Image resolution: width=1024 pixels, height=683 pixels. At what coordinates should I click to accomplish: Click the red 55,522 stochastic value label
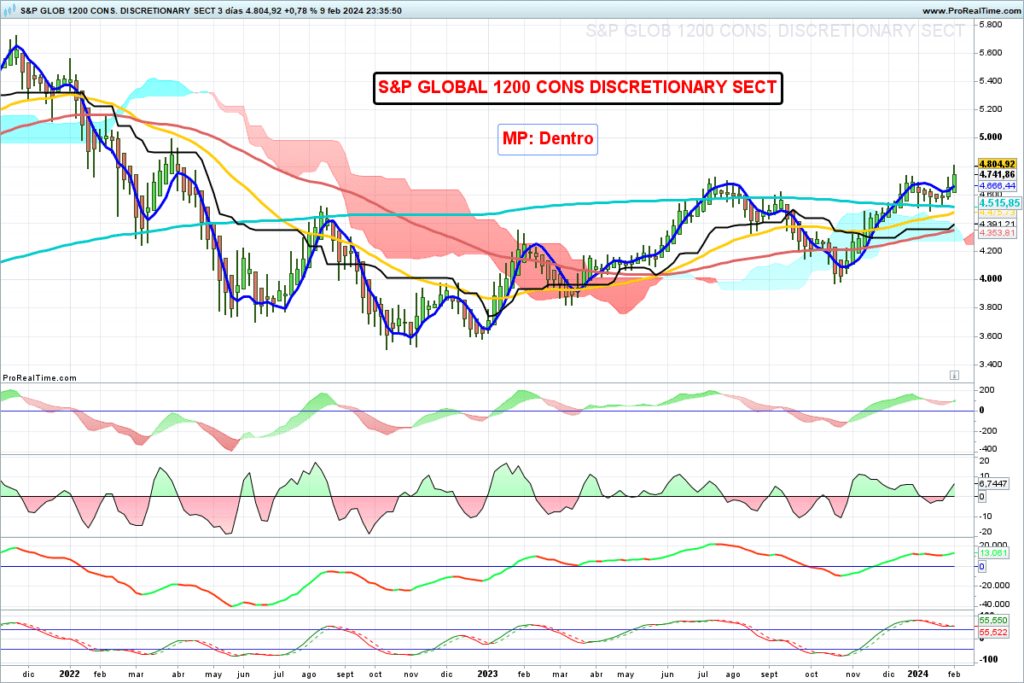point(993,632)
